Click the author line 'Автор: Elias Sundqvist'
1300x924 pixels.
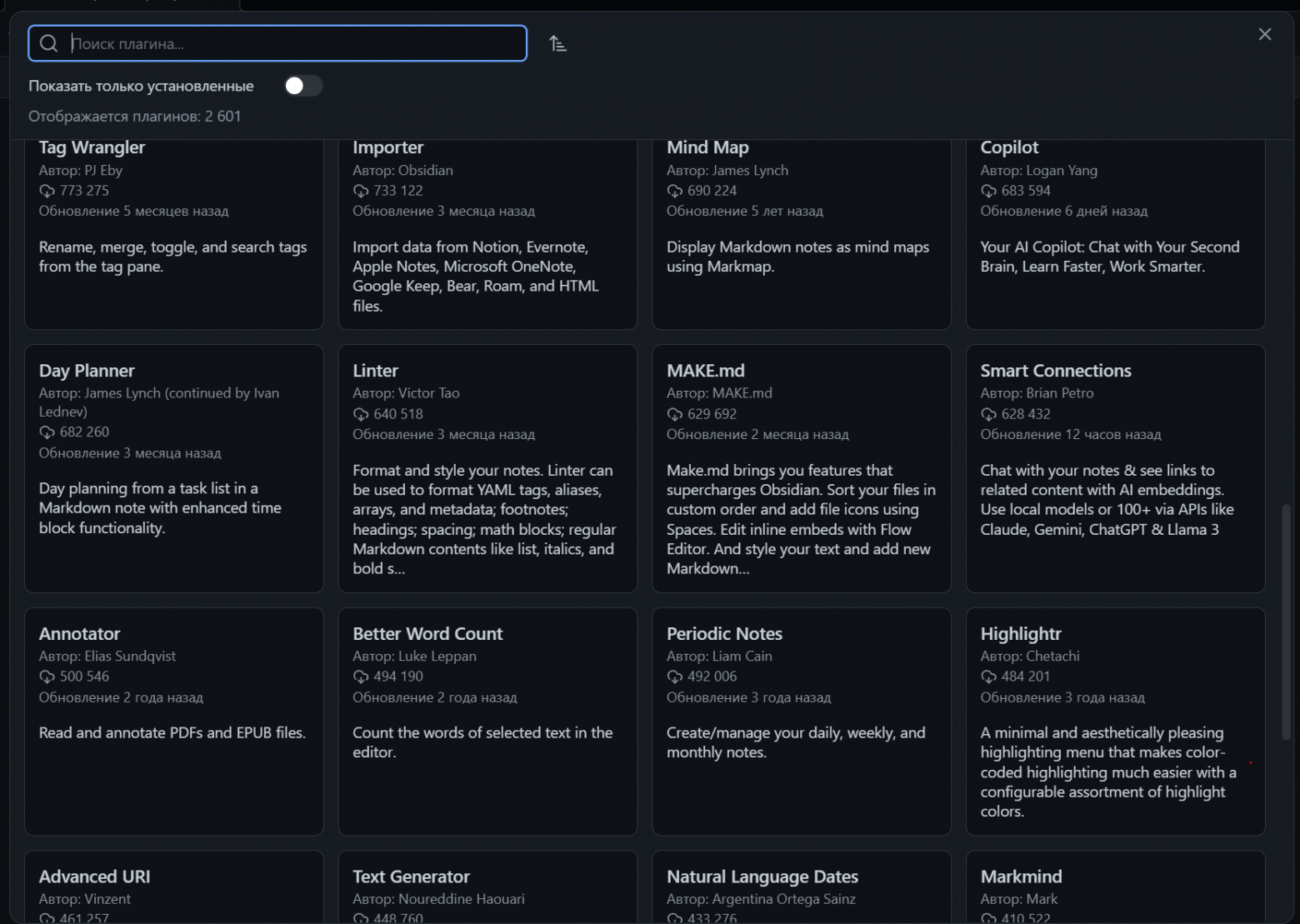click(107, 657)
